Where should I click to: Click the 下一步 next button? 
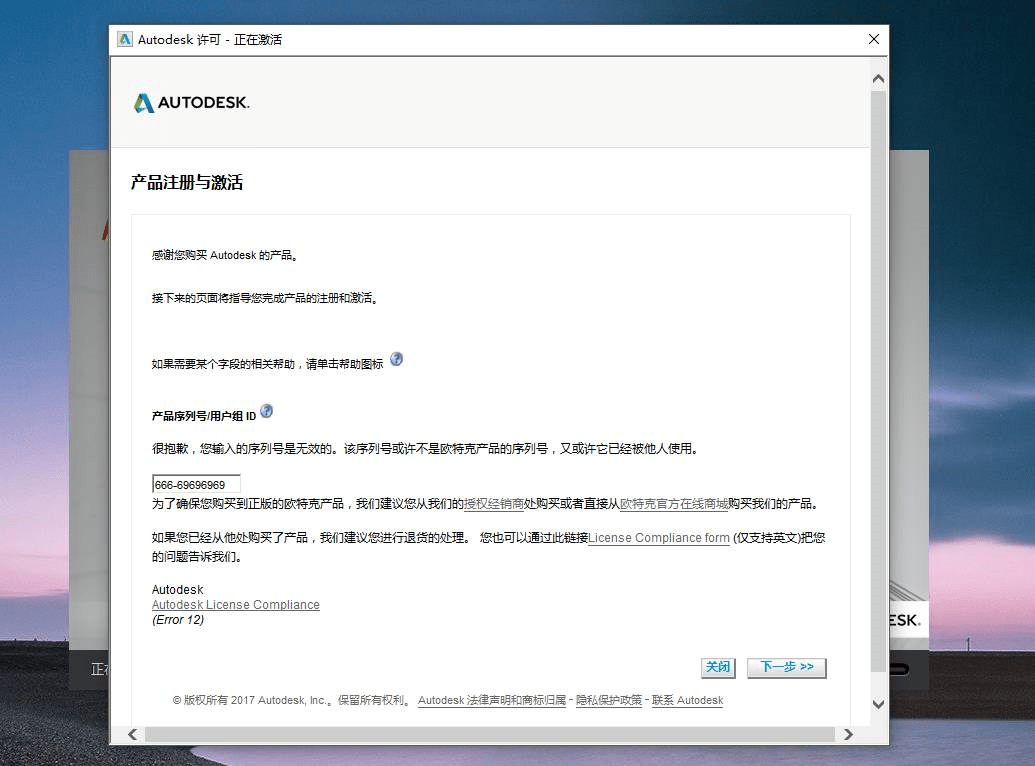point(786,667)
